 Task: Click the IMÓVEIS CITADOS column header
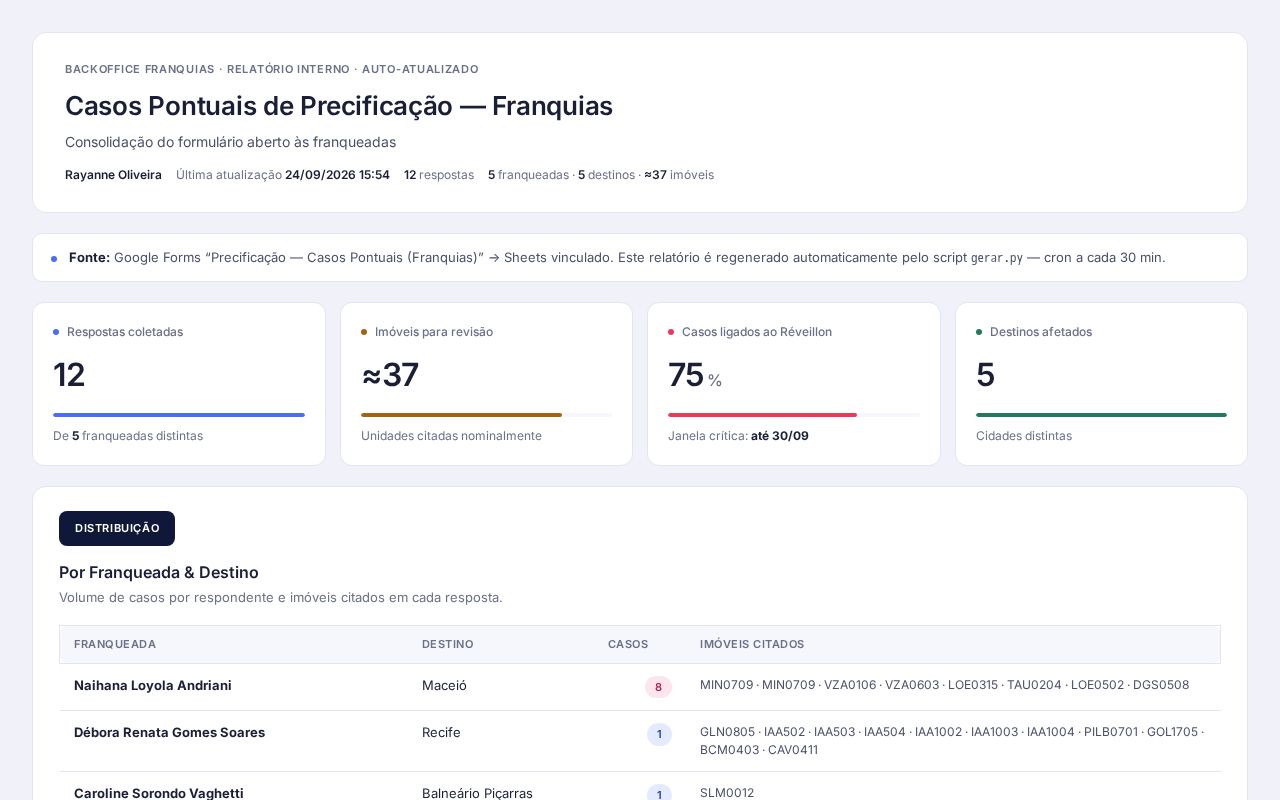(x=752, y=644)
